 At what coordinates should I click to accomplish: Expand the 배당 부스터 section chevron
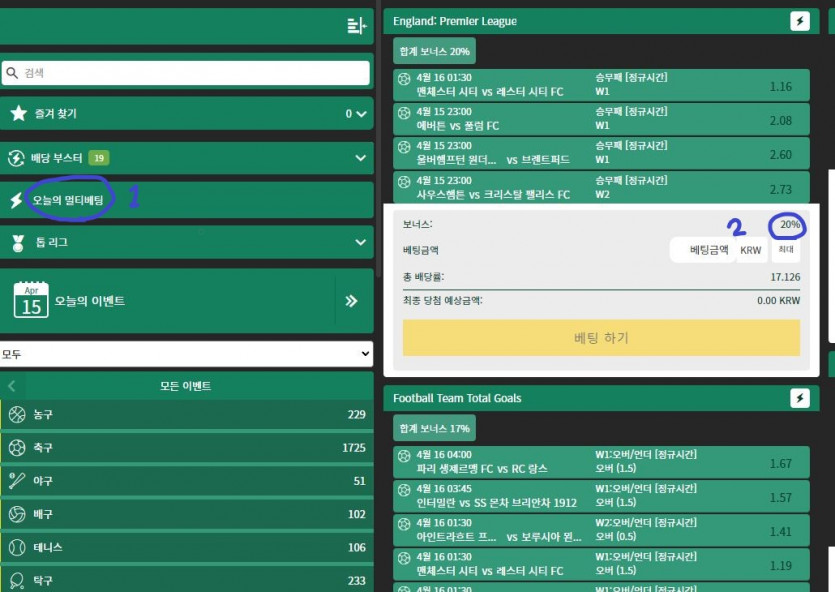pyautogui.click(x=361, y=158)
